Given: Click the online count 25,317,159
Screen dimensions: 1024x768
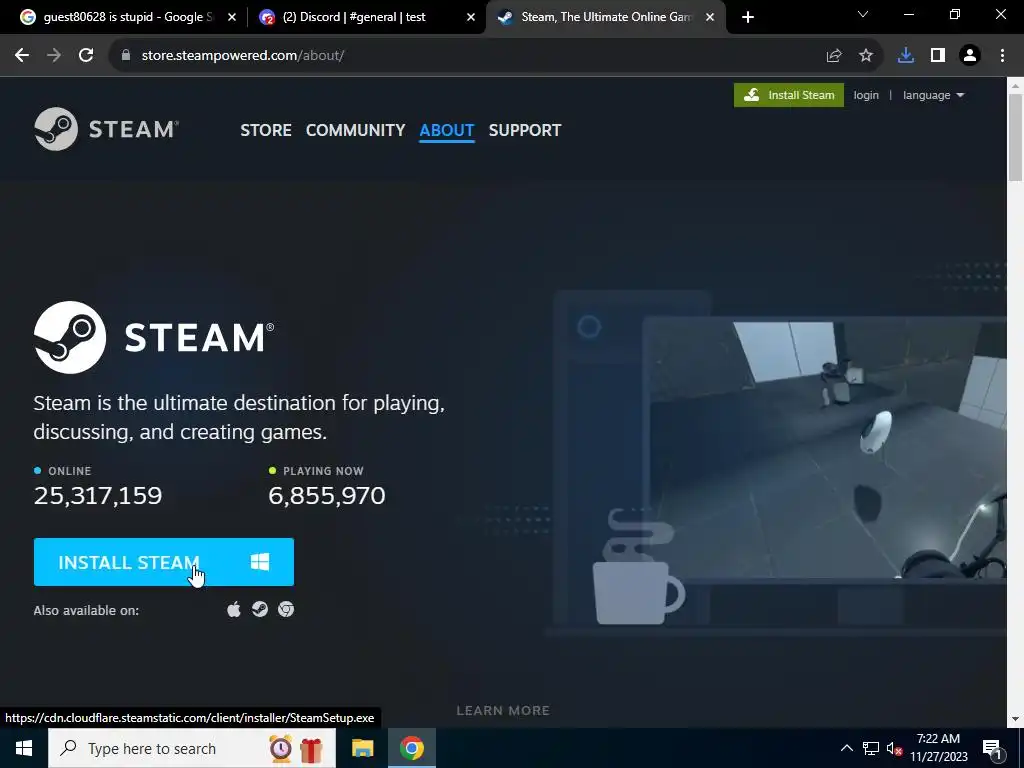Looking at the screenshot, I should pos(98,496).
